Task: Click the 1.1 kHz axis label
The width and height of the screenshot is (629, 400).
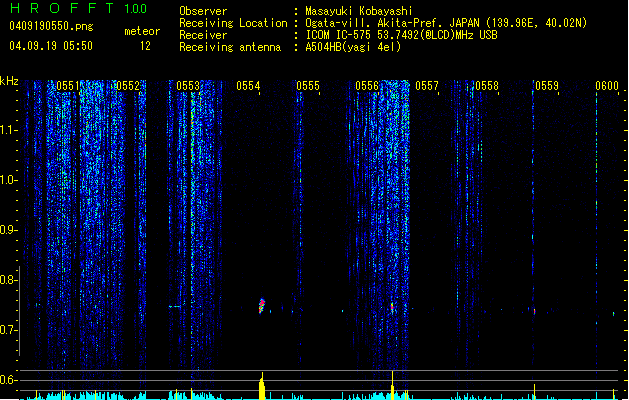Action: point(8,130)
